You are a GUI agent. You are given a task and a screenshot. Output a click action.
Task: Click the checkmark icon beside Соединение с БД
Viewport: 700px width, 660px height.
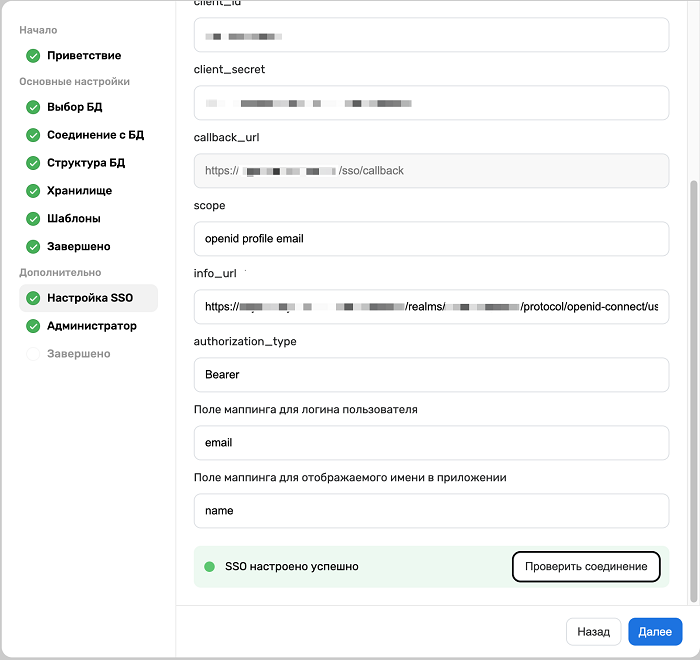click(34, 135)
